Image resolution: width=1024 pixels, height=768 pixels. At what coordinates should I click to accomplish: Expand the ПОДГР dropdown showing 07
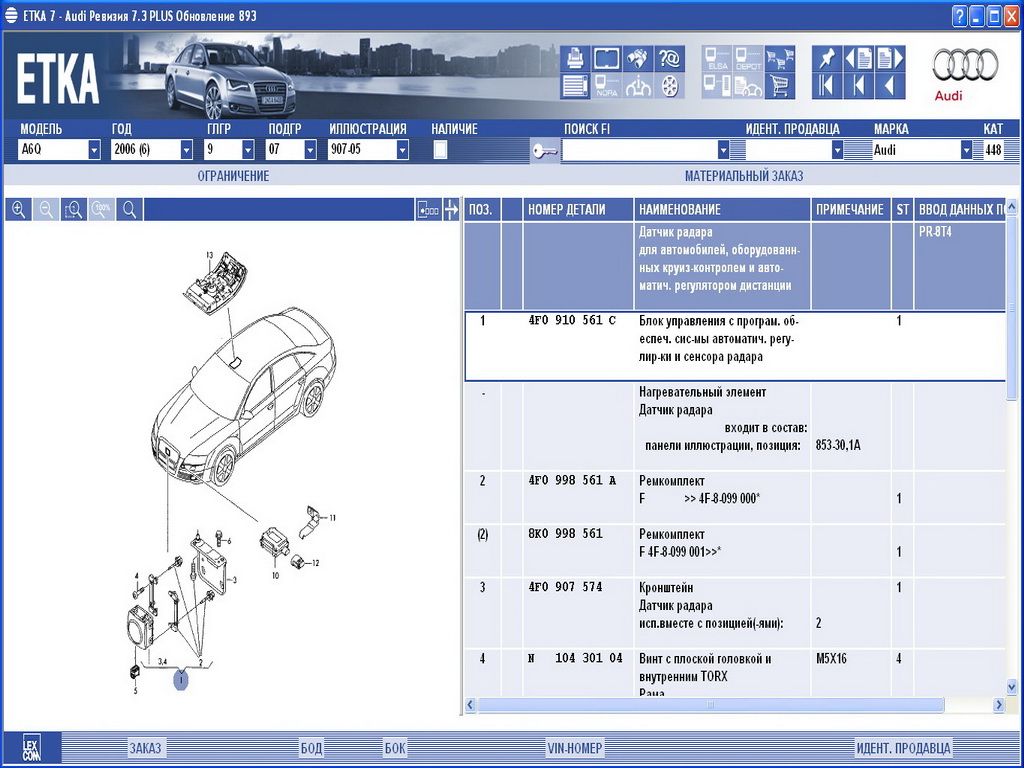click(x=310, y=150)
